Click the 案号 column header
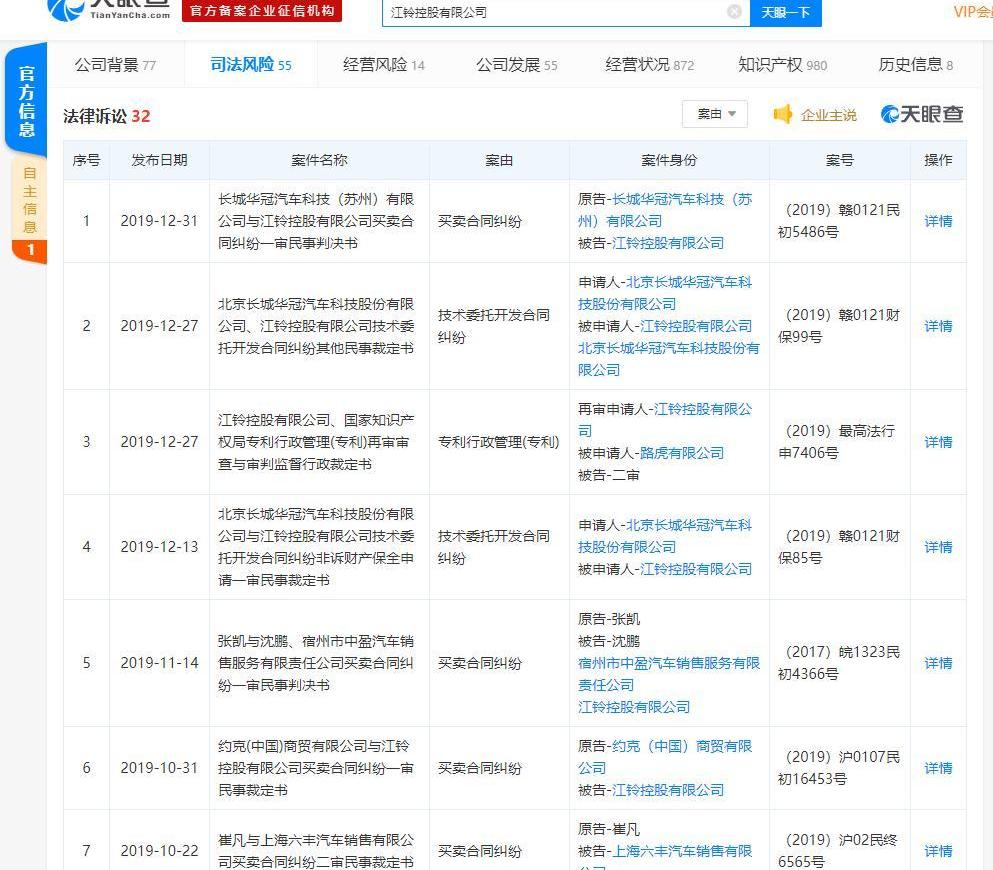Screen dimensions: 993x870 (839, 160)
